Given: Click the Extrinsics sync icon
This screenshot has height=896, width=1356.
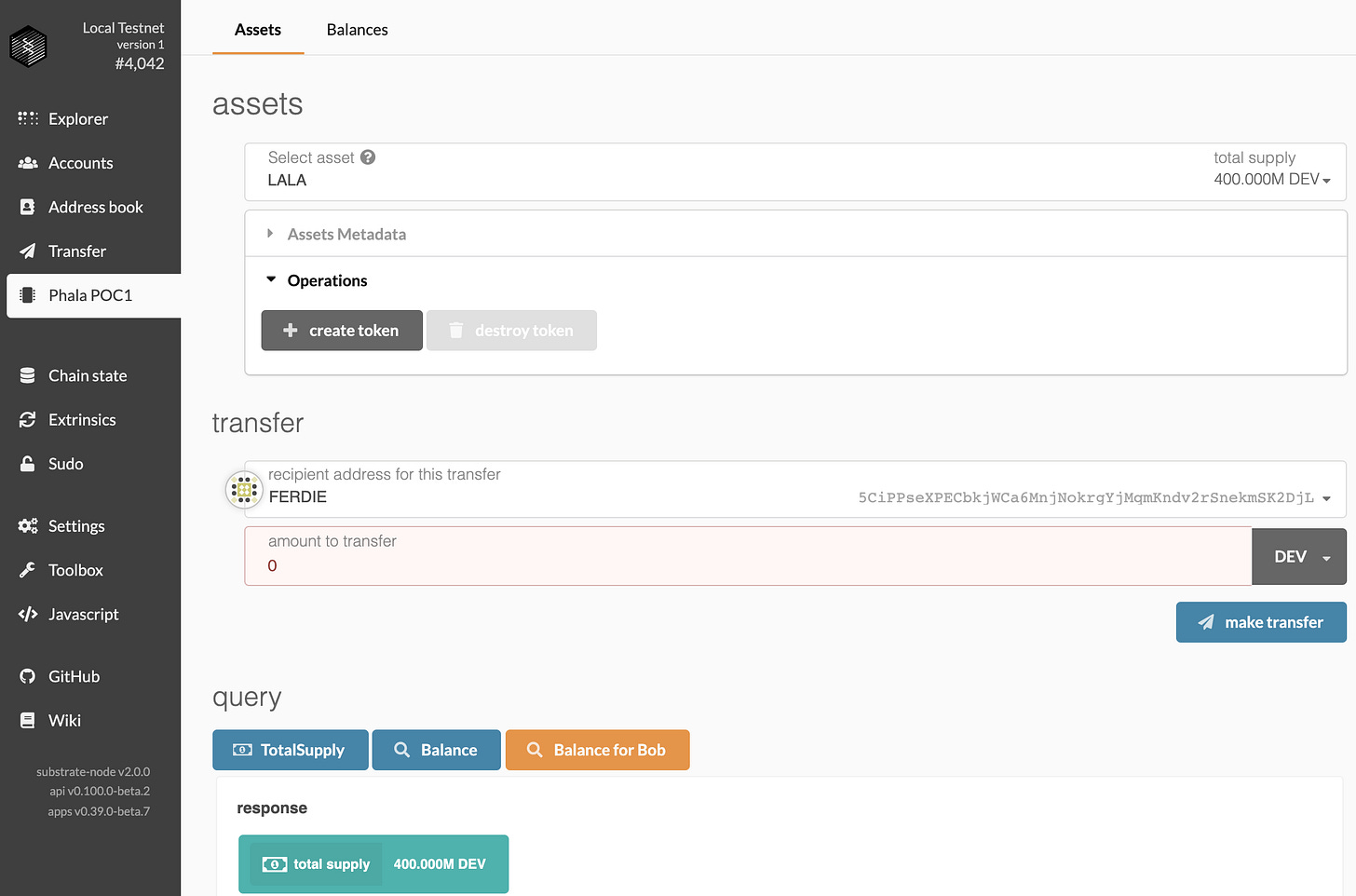Looking at the screenshot, I should coord(28,420).
